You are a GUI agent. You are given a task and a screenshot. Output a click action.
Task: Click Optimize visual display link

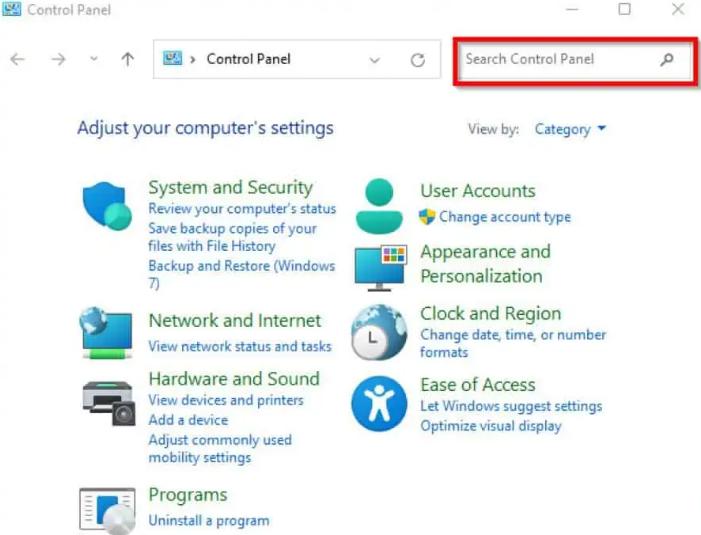(x=490, y=426)
